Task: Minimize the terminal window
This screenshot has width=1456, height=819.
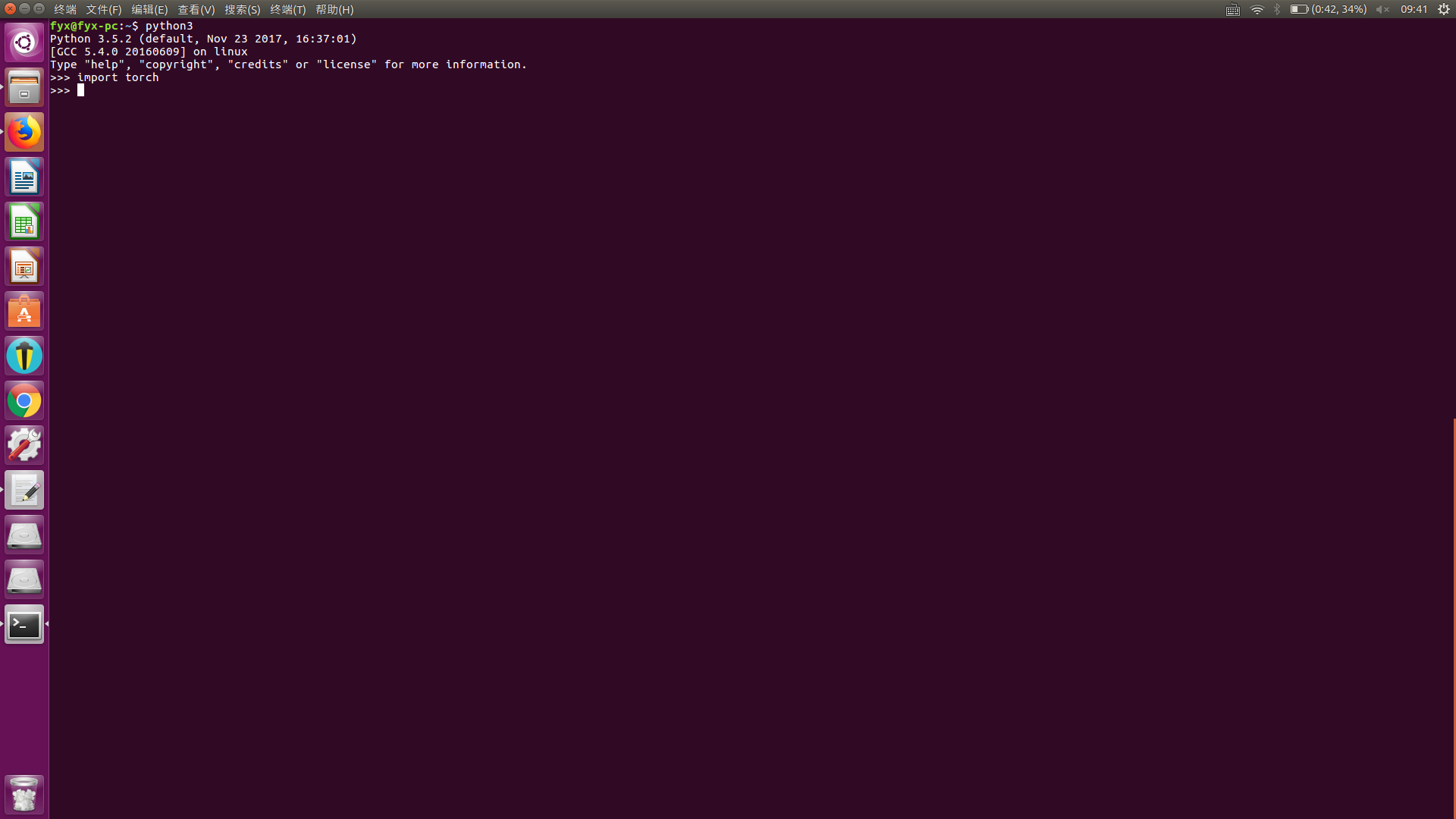Action: [24, 8]
